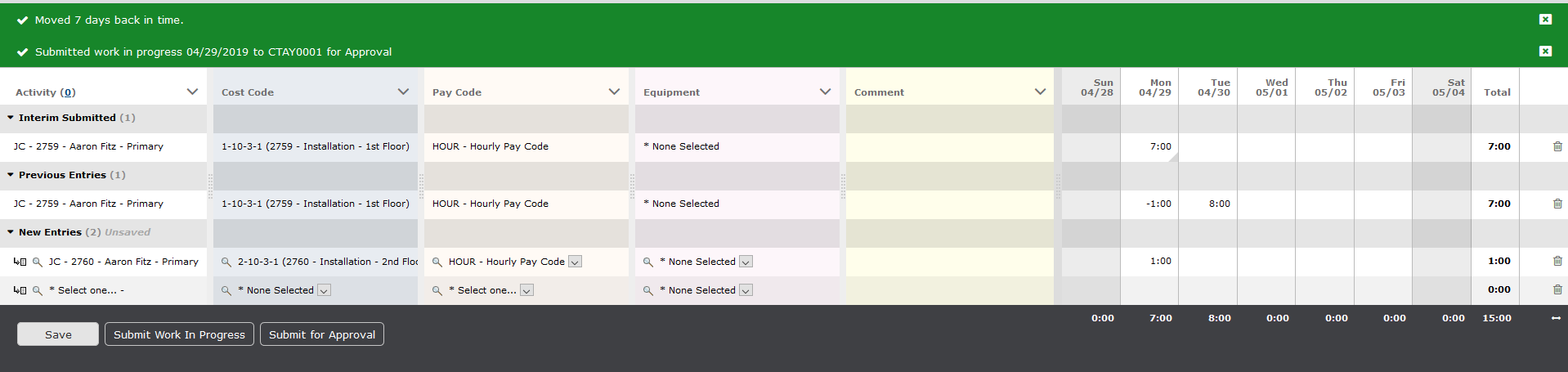Collapse the Interim Submitted group
1568x372 pixels.
click(x=11, y=118)
